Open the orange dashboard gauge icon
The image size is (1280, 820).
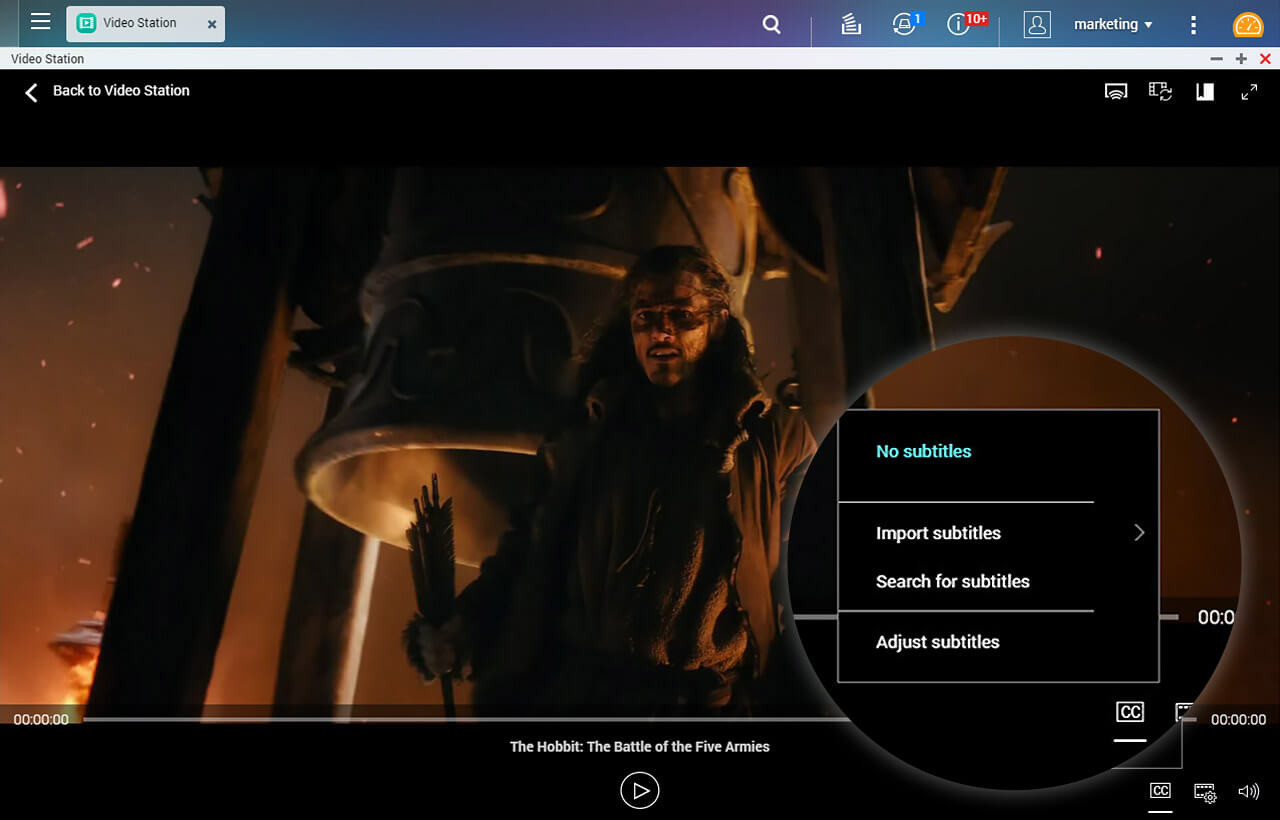click(1248, 24)
